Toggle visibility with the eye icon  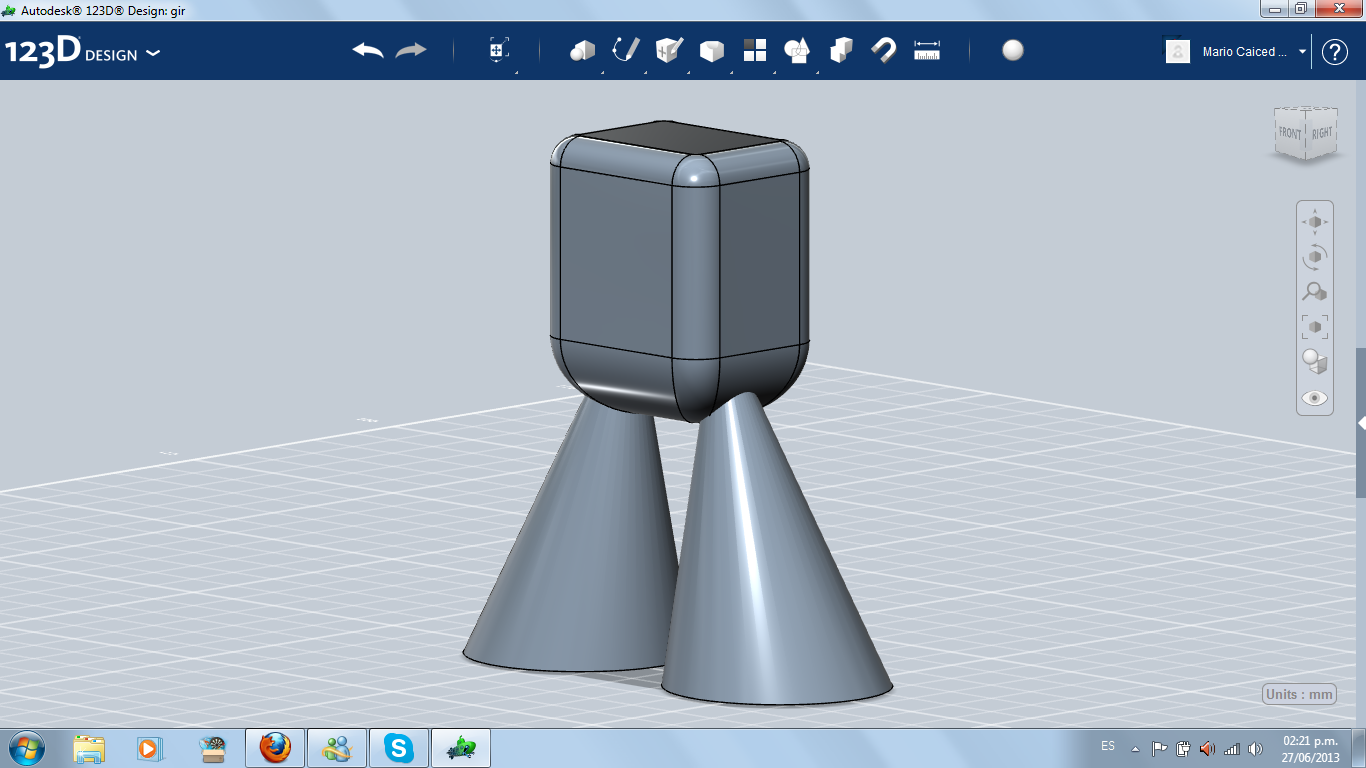1315,398
